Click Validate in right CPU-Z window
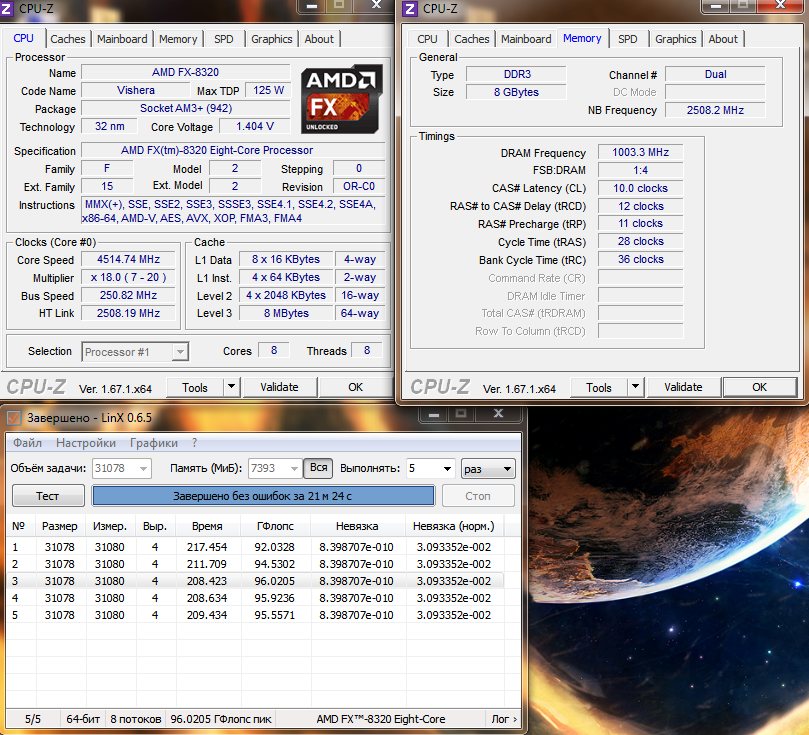 683,387
